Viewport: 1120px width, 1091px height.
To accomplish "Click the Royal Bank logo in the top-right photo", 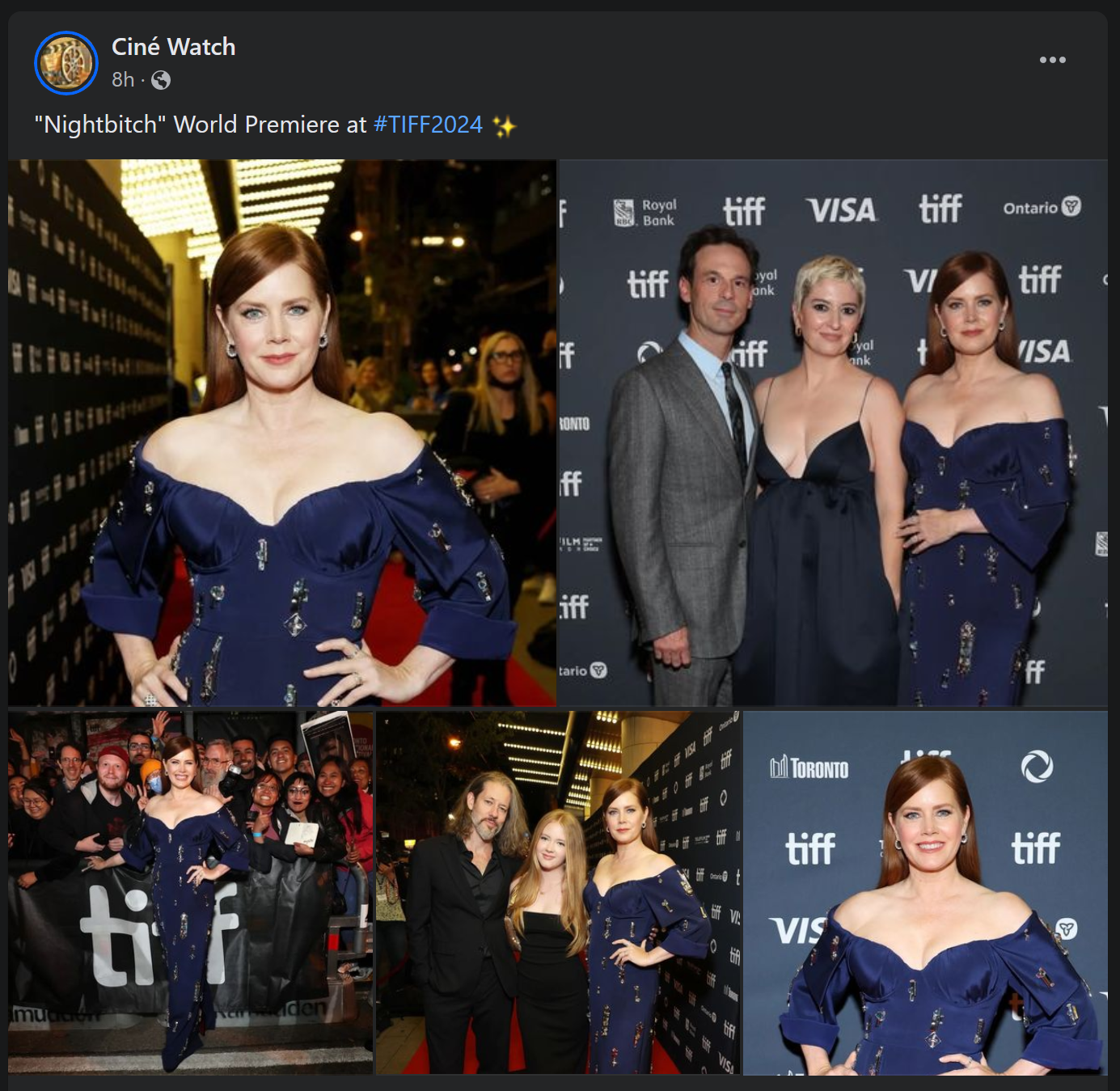I will click(645, 212).
